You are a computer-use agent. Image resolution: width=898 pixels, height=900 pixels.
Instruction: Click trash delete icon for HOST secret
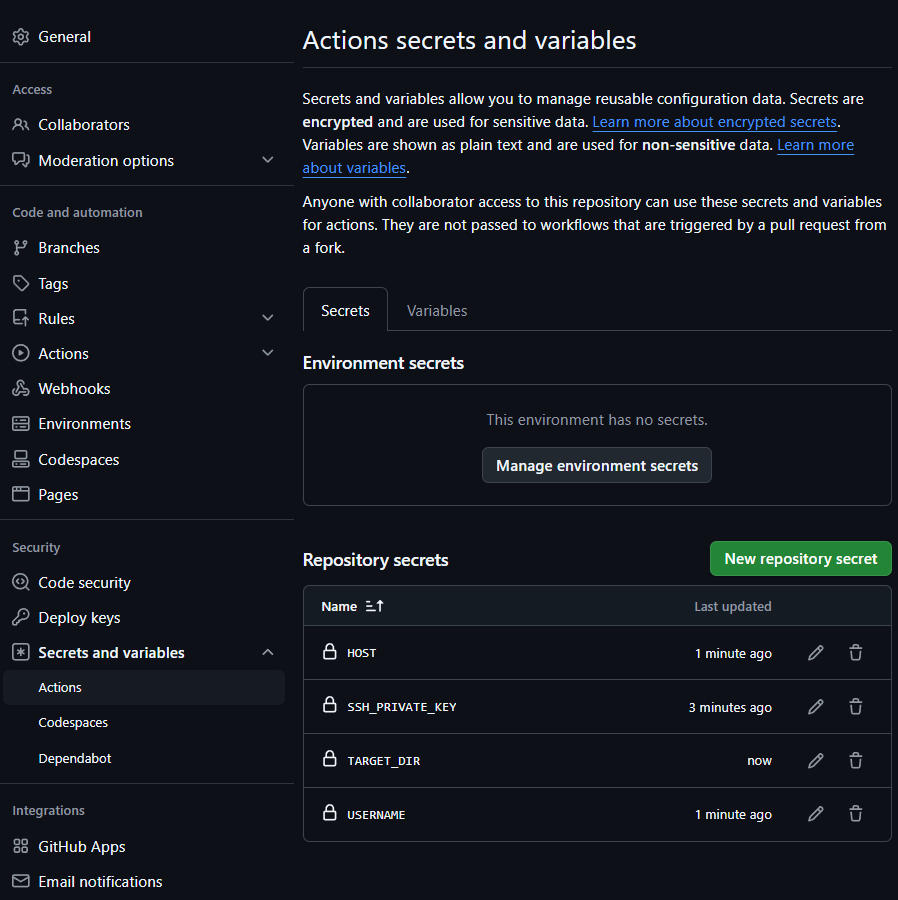tap(856, 653)
